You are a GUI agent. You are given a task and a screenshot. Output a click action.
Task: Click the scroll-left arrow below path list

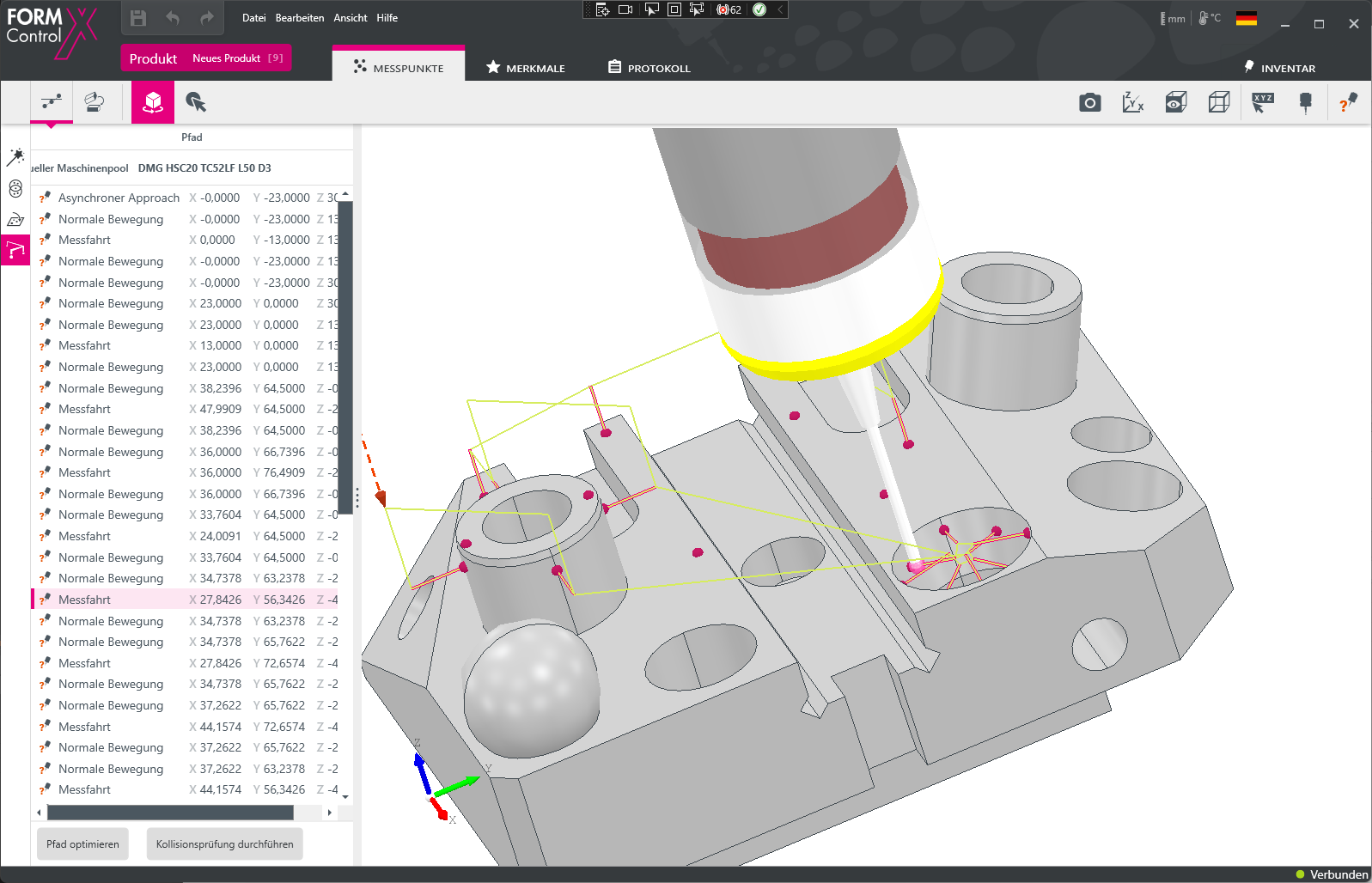pos(39,812)
